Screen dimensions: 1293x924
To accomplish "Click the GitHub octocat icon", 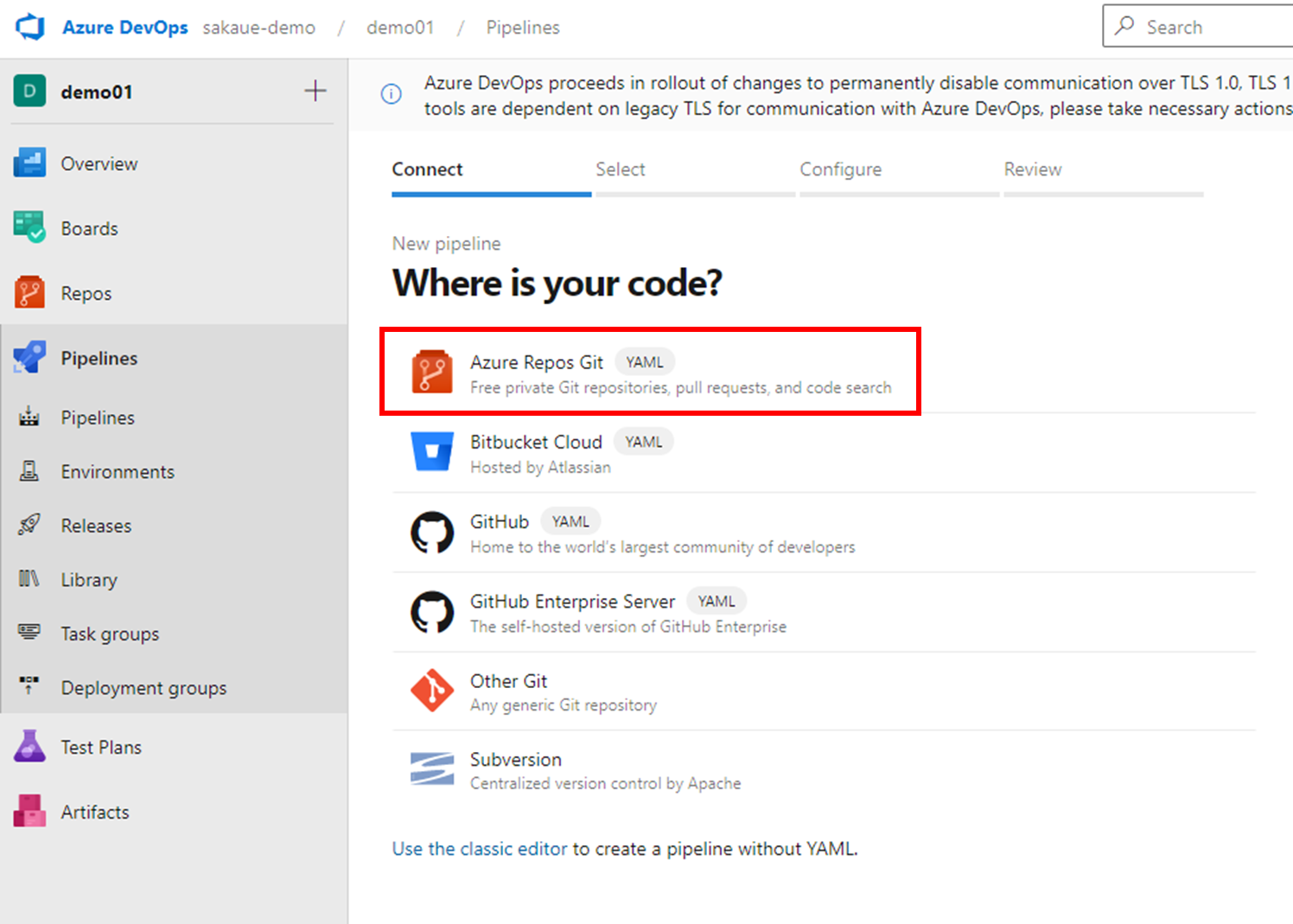I will click(432, 532).
